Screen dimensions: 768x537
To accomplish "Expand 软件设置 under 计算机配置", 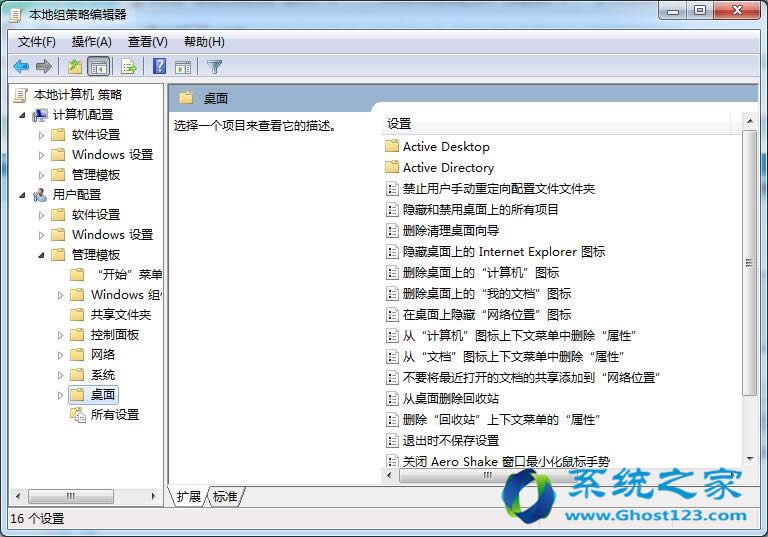I will [41, 135].
